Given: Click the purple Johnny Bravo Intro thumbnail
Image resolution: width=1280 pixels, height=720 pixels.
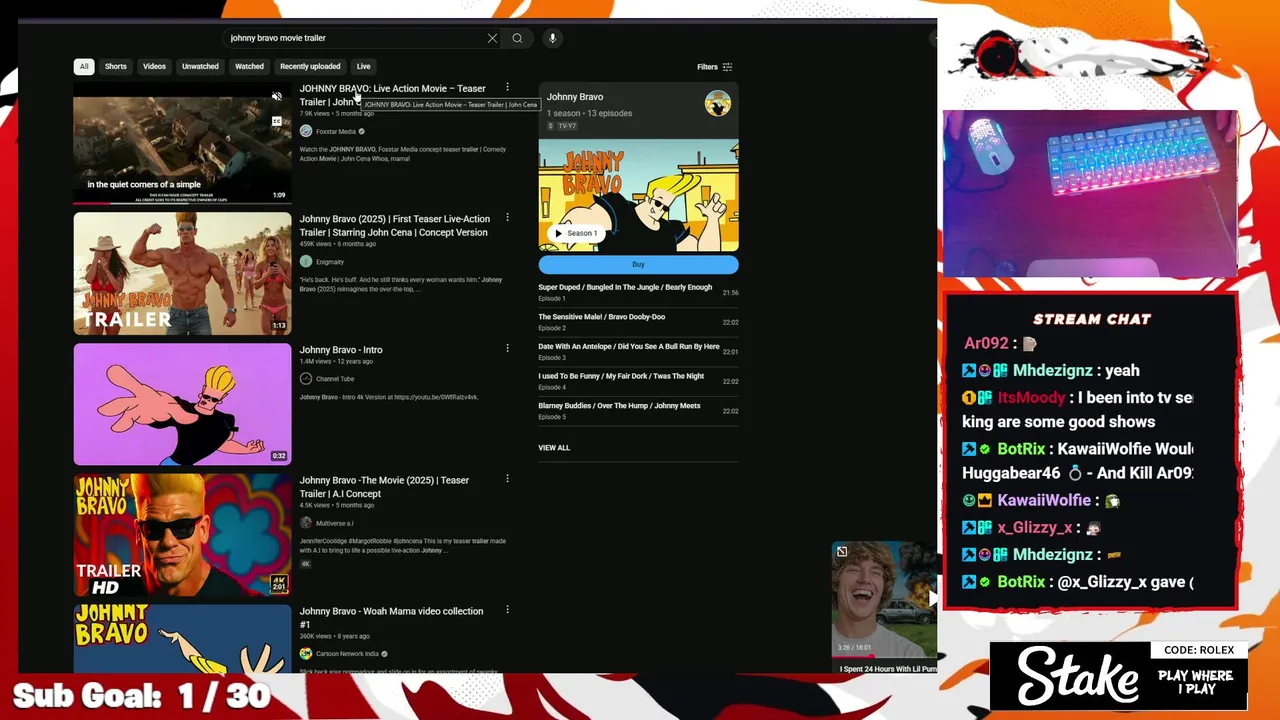Looking at the screenshot, I should (182, 404).
